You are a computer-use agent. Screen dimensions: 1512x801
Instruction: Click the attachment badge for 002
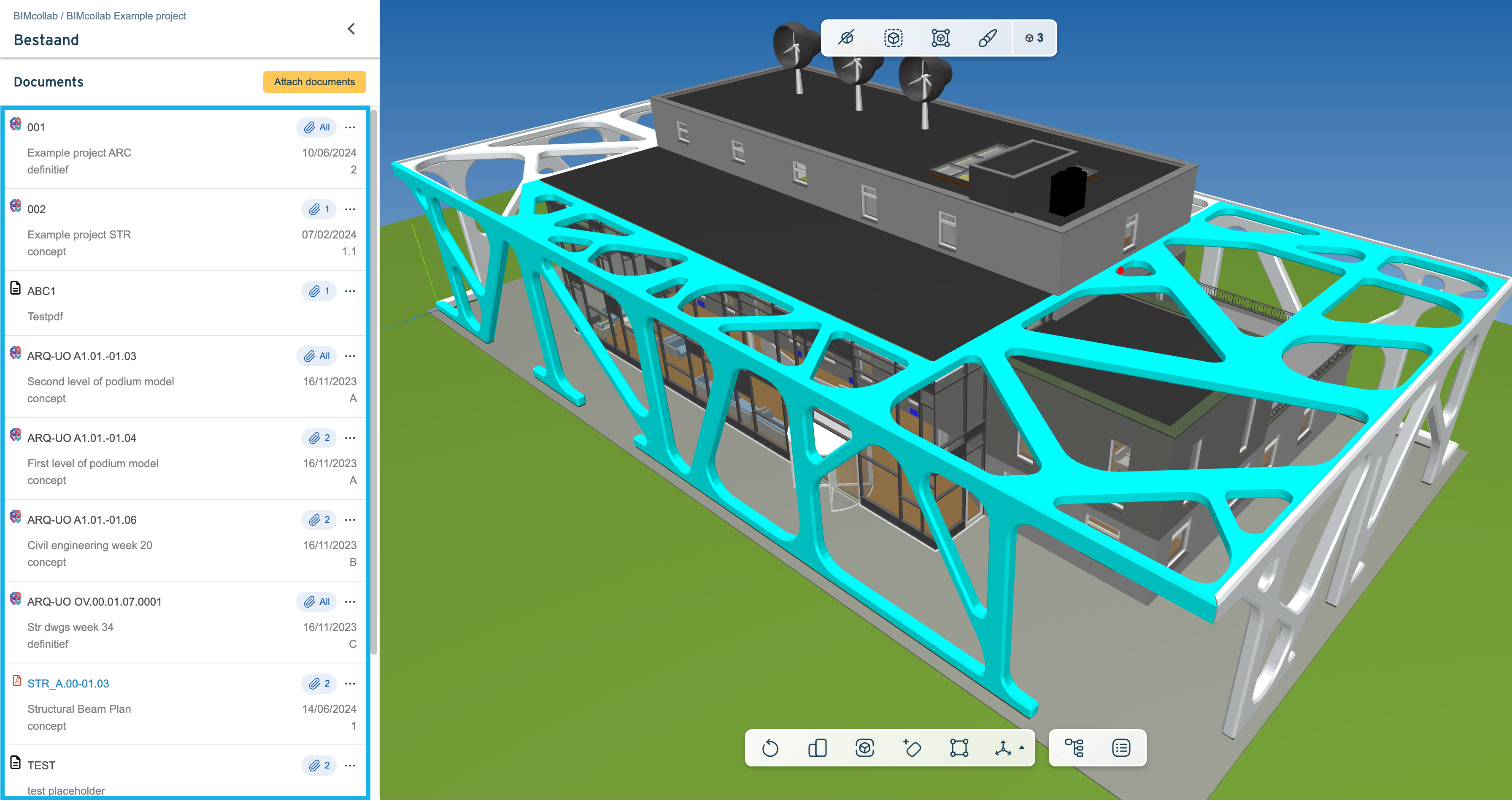[319, 209]
